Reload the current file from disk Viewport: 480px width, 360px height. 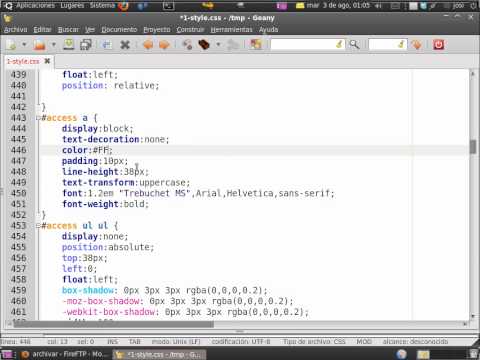point(107,44)
